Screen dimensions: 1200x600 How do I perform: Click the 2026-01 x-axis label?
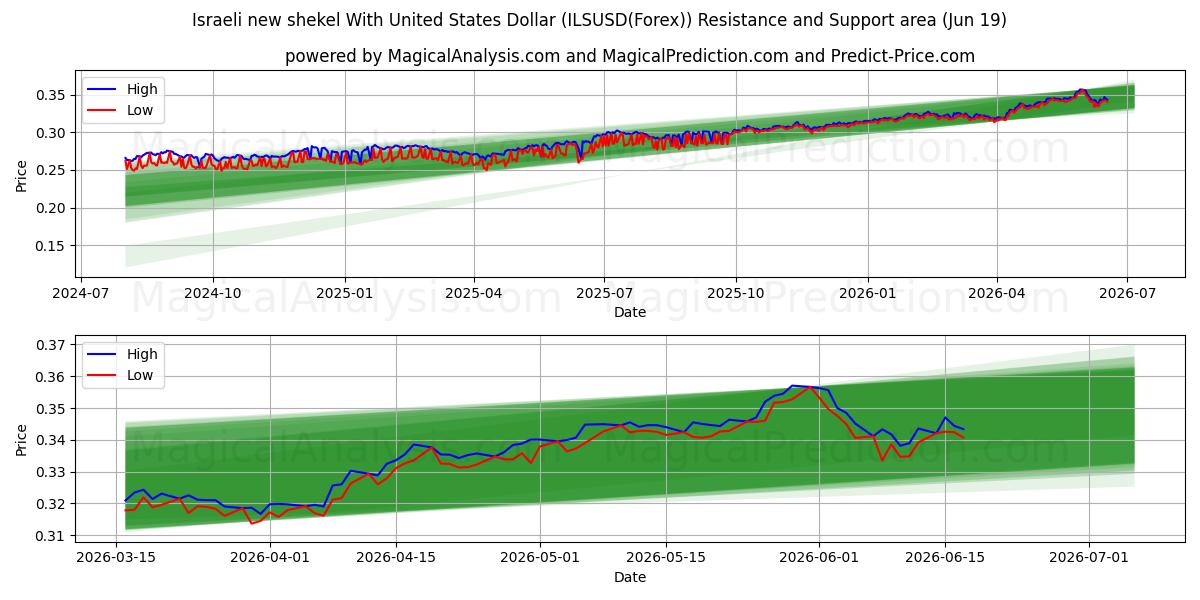point(868,293)
